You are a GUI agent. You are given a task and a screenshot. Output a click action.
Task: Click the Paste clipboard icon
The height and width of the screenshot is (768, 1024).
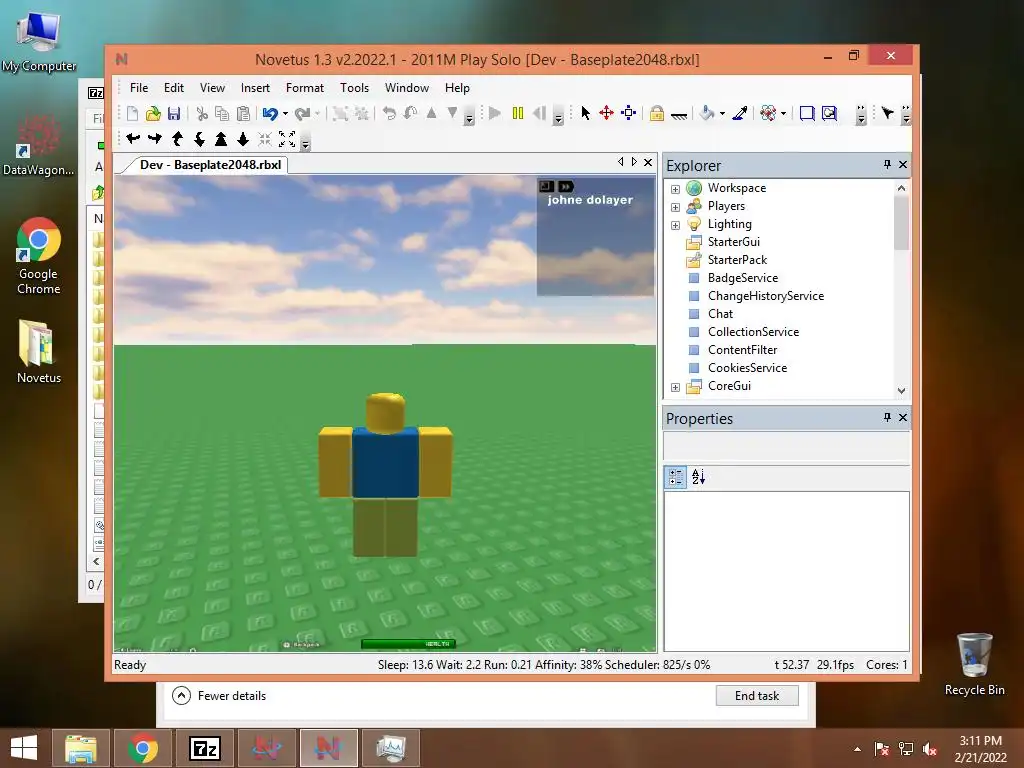point(243,114)
